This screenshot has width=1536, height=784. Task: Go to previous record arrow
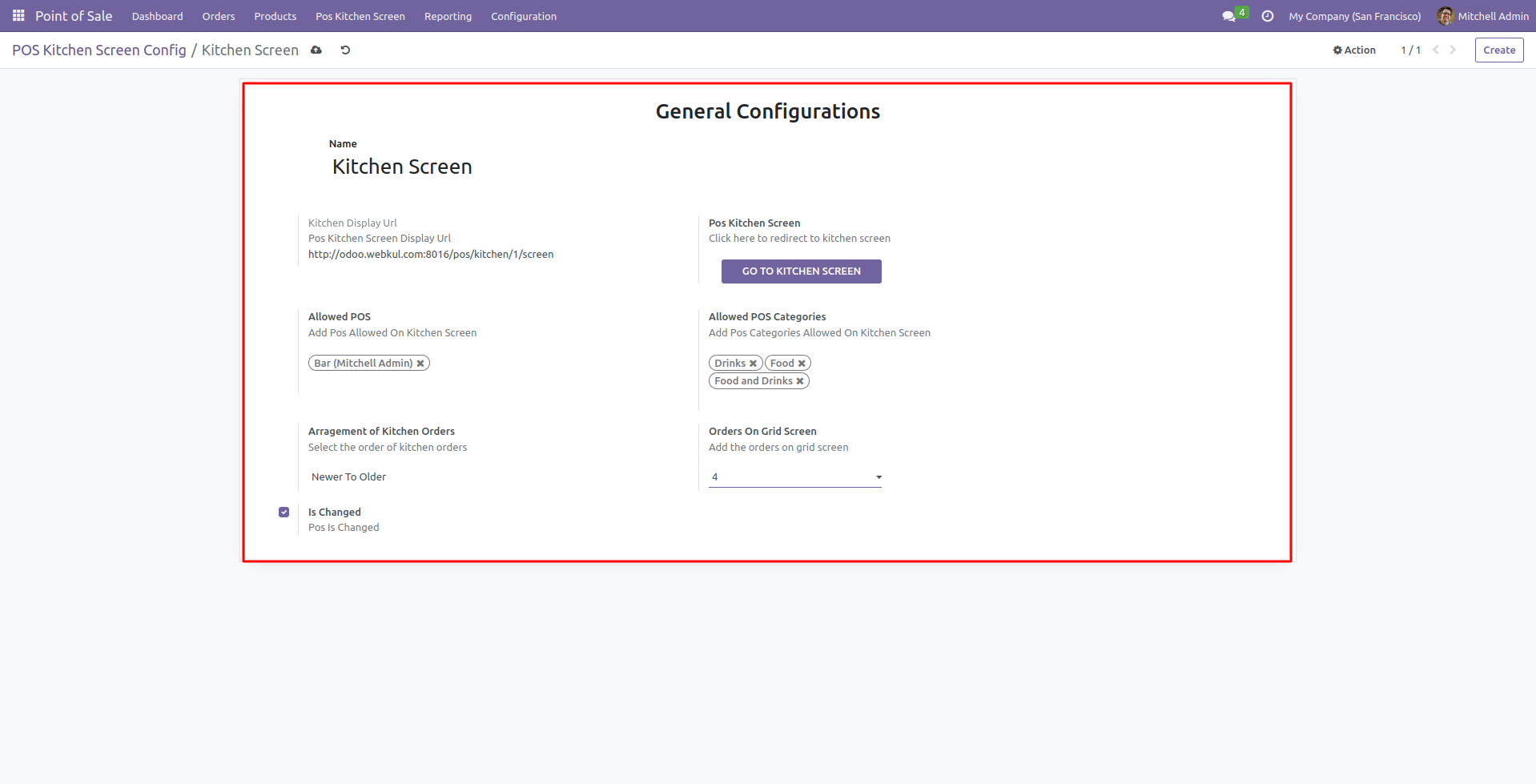tap(1436, 50)
